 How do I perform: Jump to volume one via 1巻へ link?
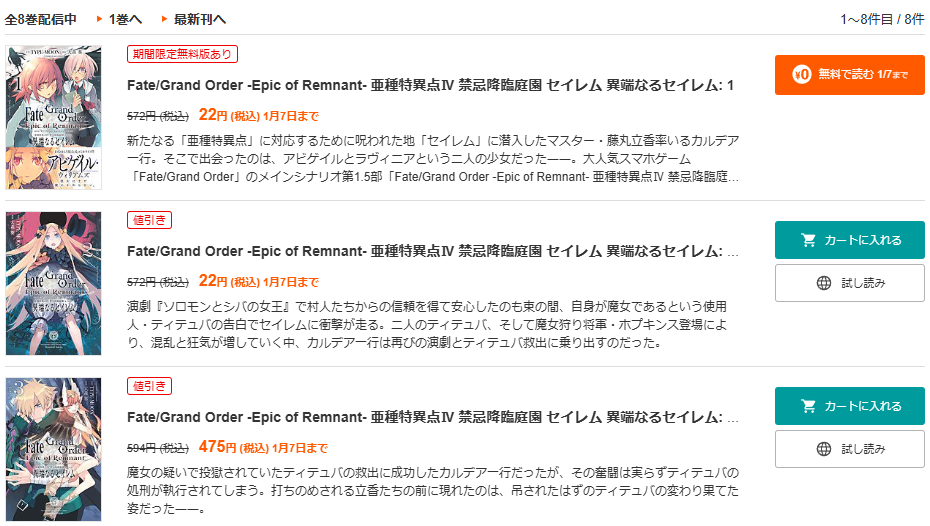pos(125,19)
